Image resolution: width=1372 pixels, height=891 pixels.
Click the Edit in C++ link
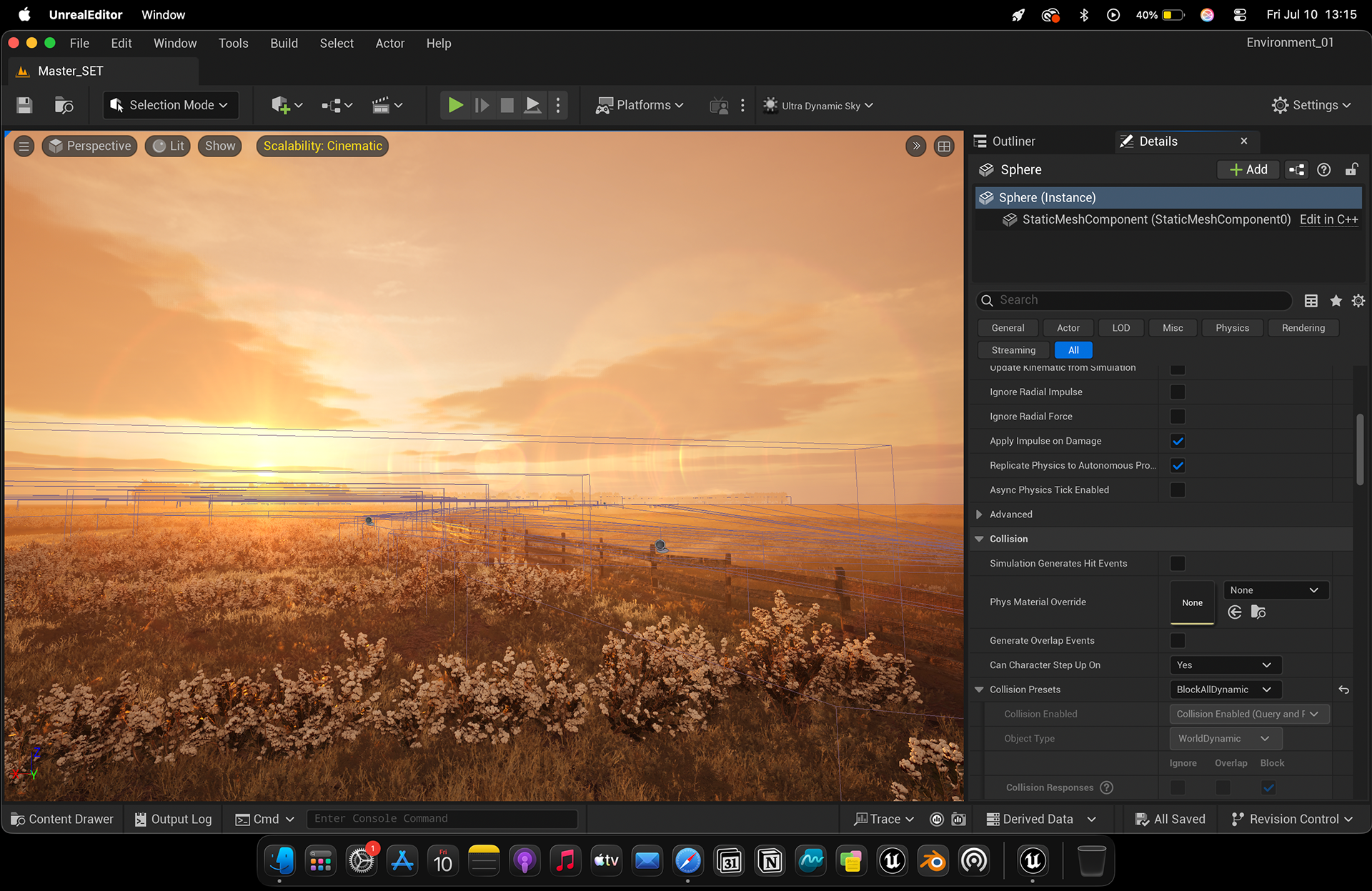click(x=1328, y=219)
